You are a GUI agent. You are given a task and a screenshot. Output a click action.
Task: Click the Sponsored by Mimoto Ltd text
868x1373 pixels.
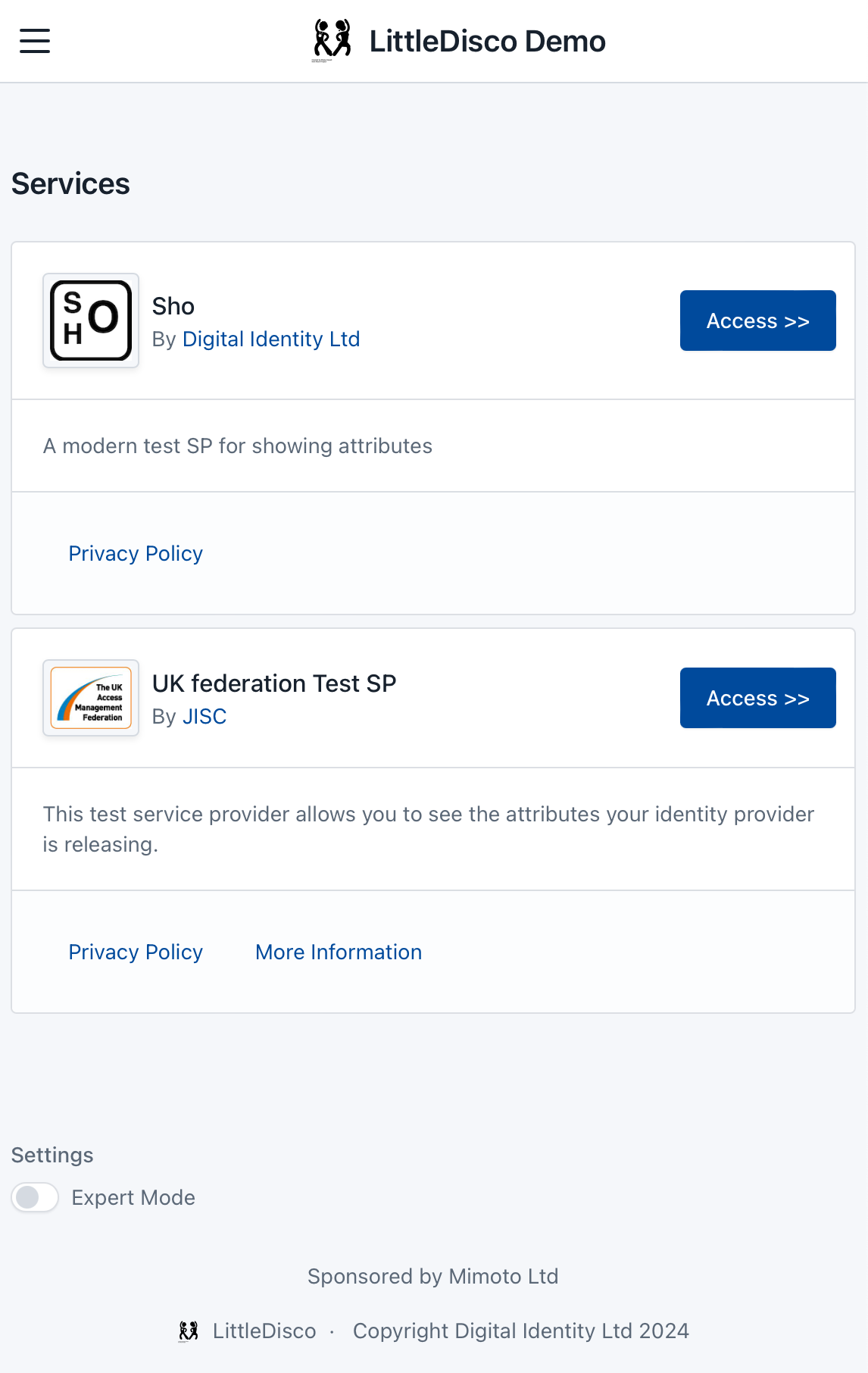click(x=433, y=1276)
